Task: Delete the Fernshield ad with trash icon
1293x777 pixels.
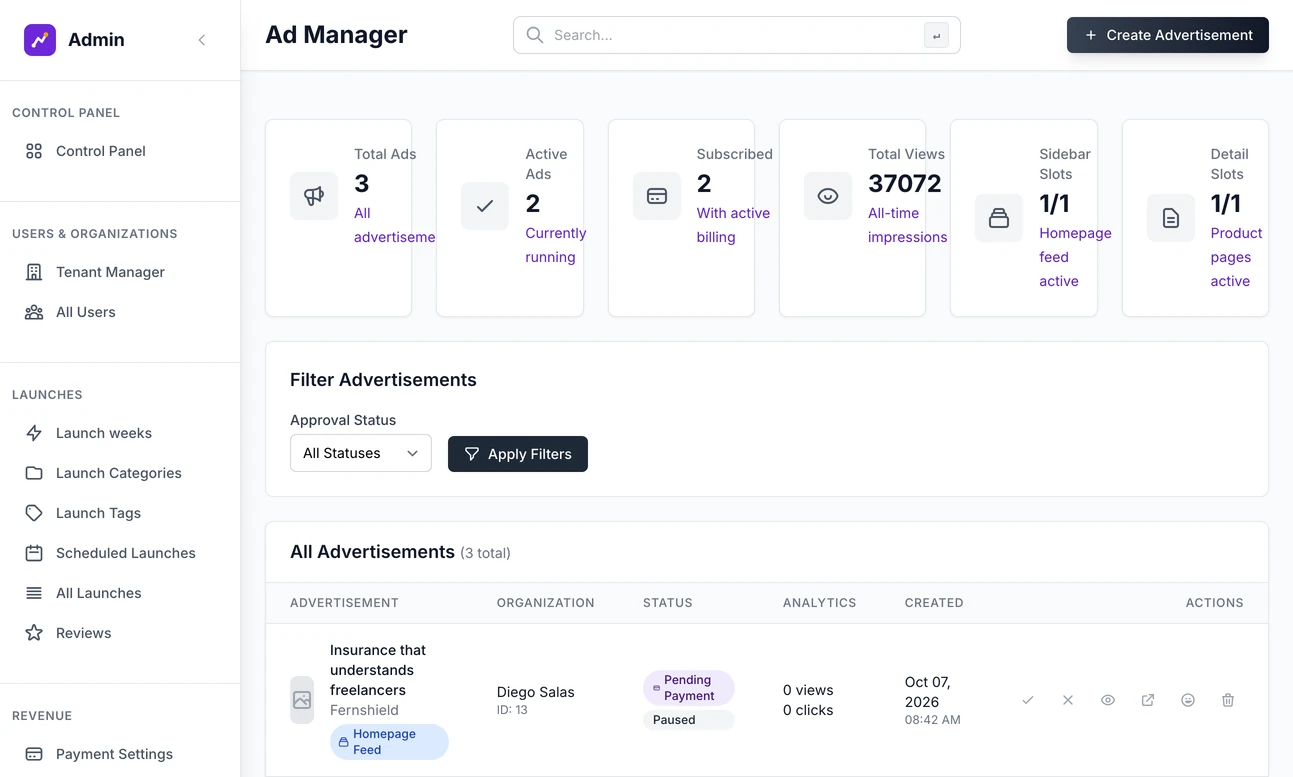Action: [x=1228, y=700]
